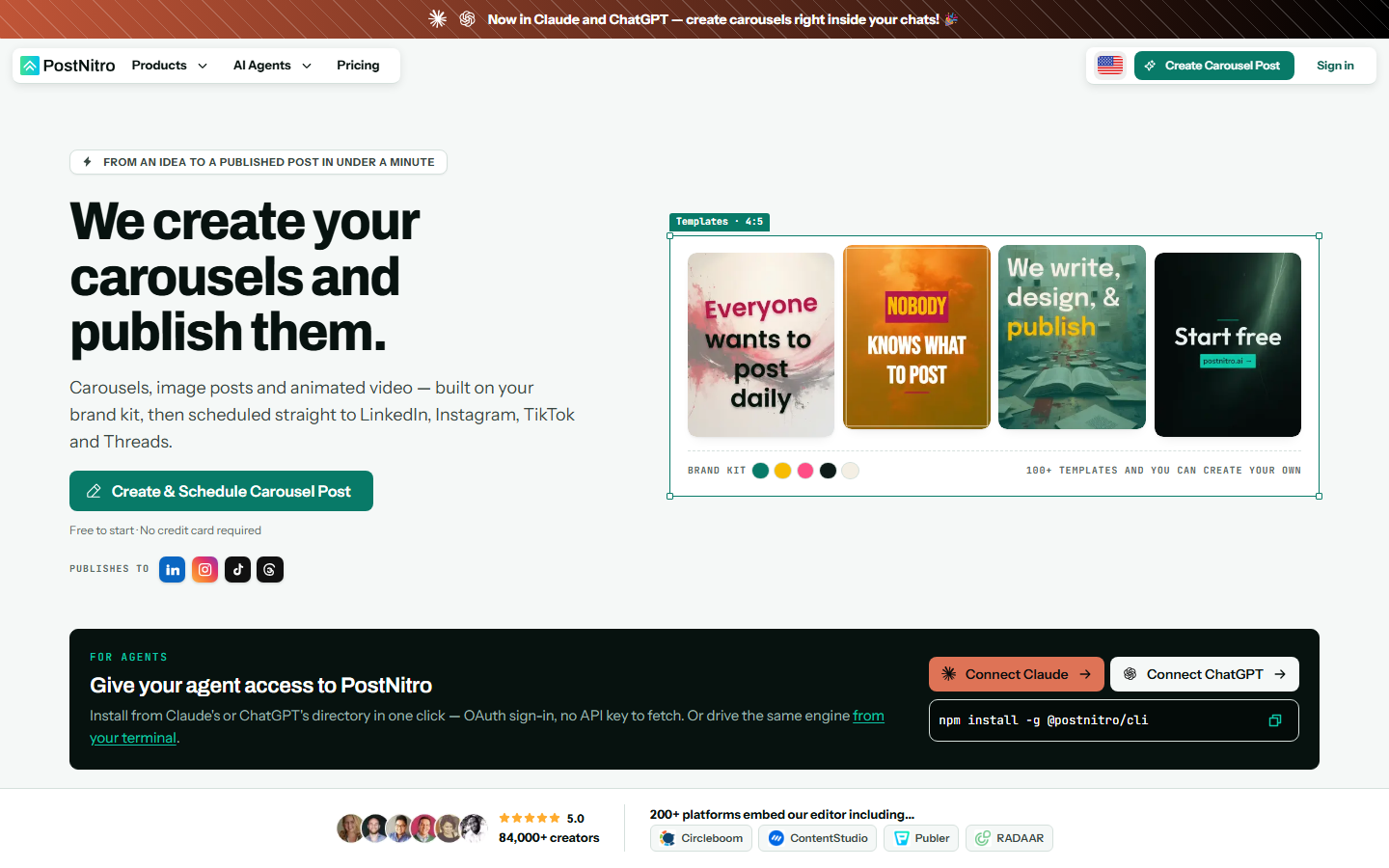The height and width of the screenshot is (868, 1389).
Task: Click the Sign in link
Action: pos(1335,66)
